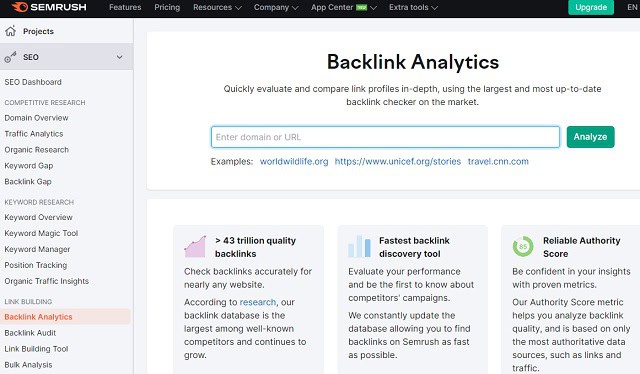Click the green 'new' badge beside App Center
640x374 pixels.
(361, 7)
